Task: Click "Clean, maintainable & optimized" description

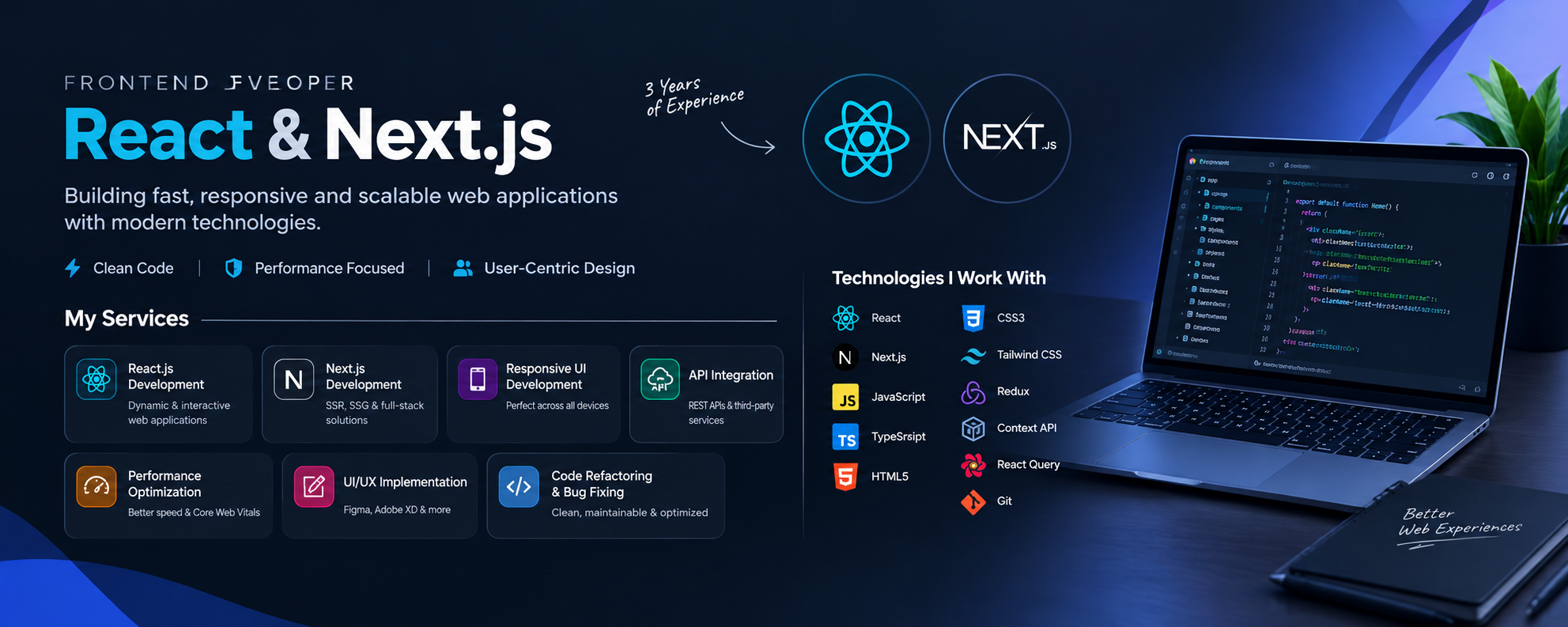Action: 629,512
